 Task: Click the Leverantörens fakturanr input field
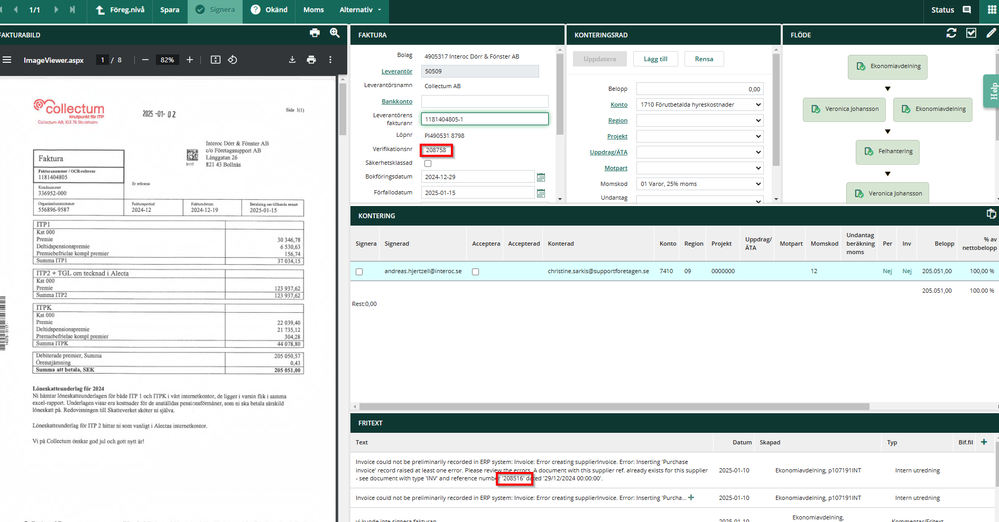(484, 119)
